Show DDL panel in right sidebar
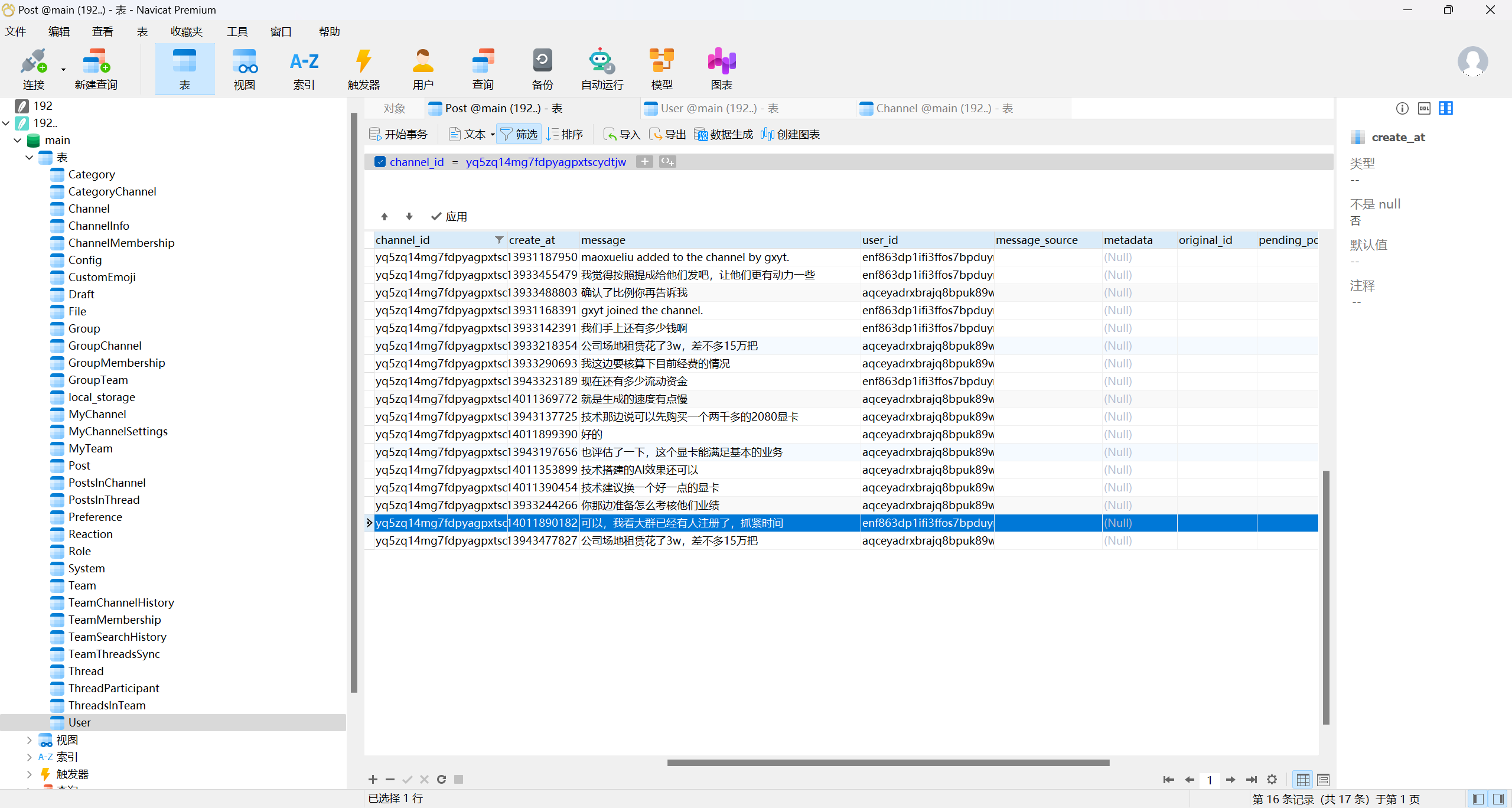This screenshot has width=1512, height=808. point(1424,108)
